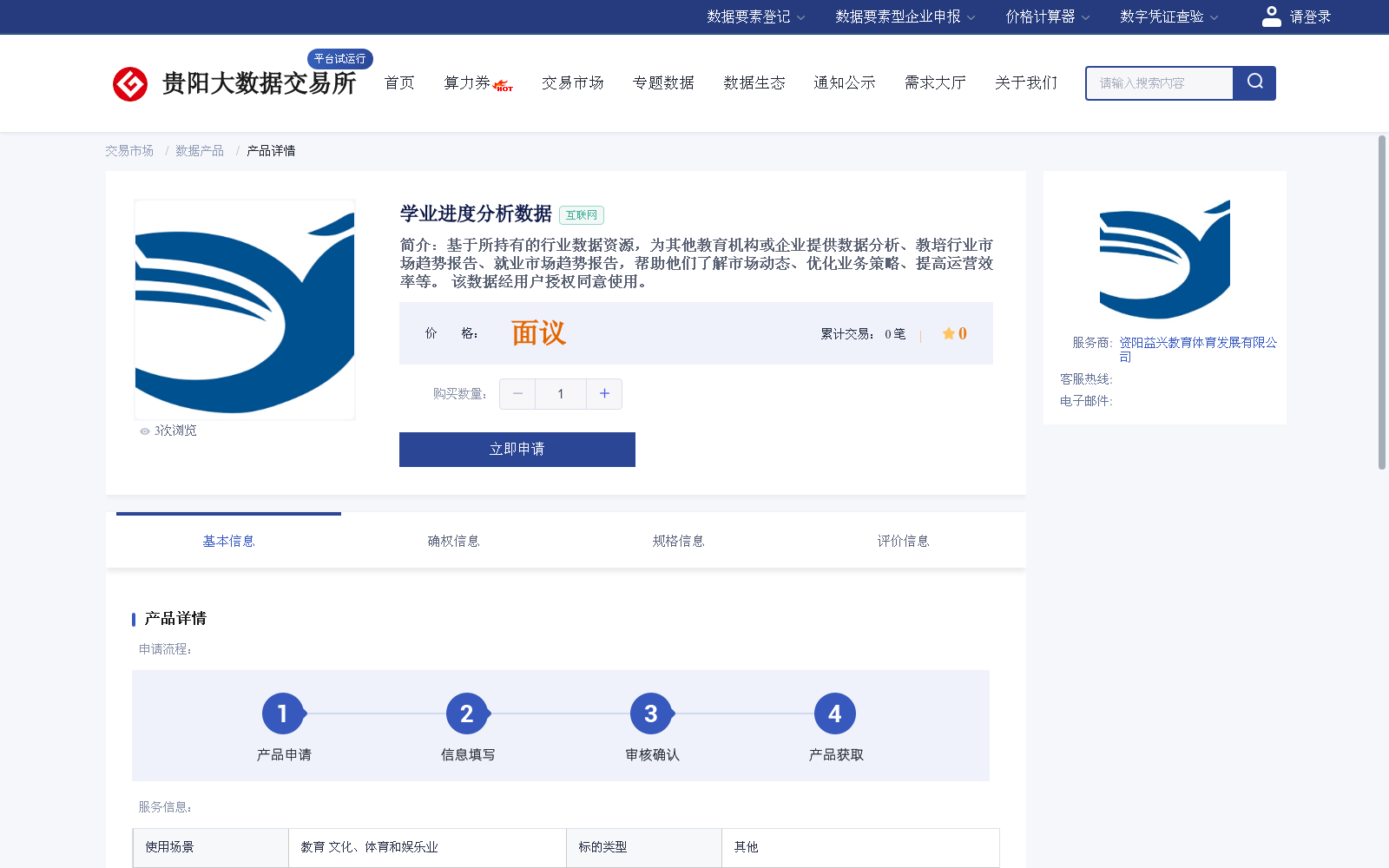Screen dimensions: 1389x868
Task: Click step 2 circle 信息填写
Action: (x=467, y=713)
